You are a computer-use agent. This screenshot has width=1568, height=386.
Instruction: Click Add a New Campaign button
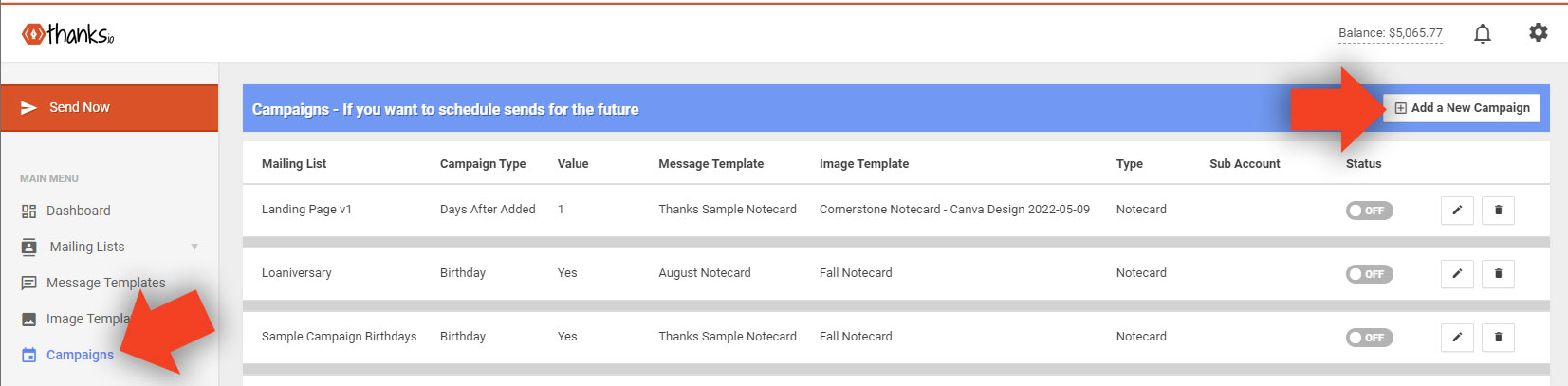[x=1461, y=108]
